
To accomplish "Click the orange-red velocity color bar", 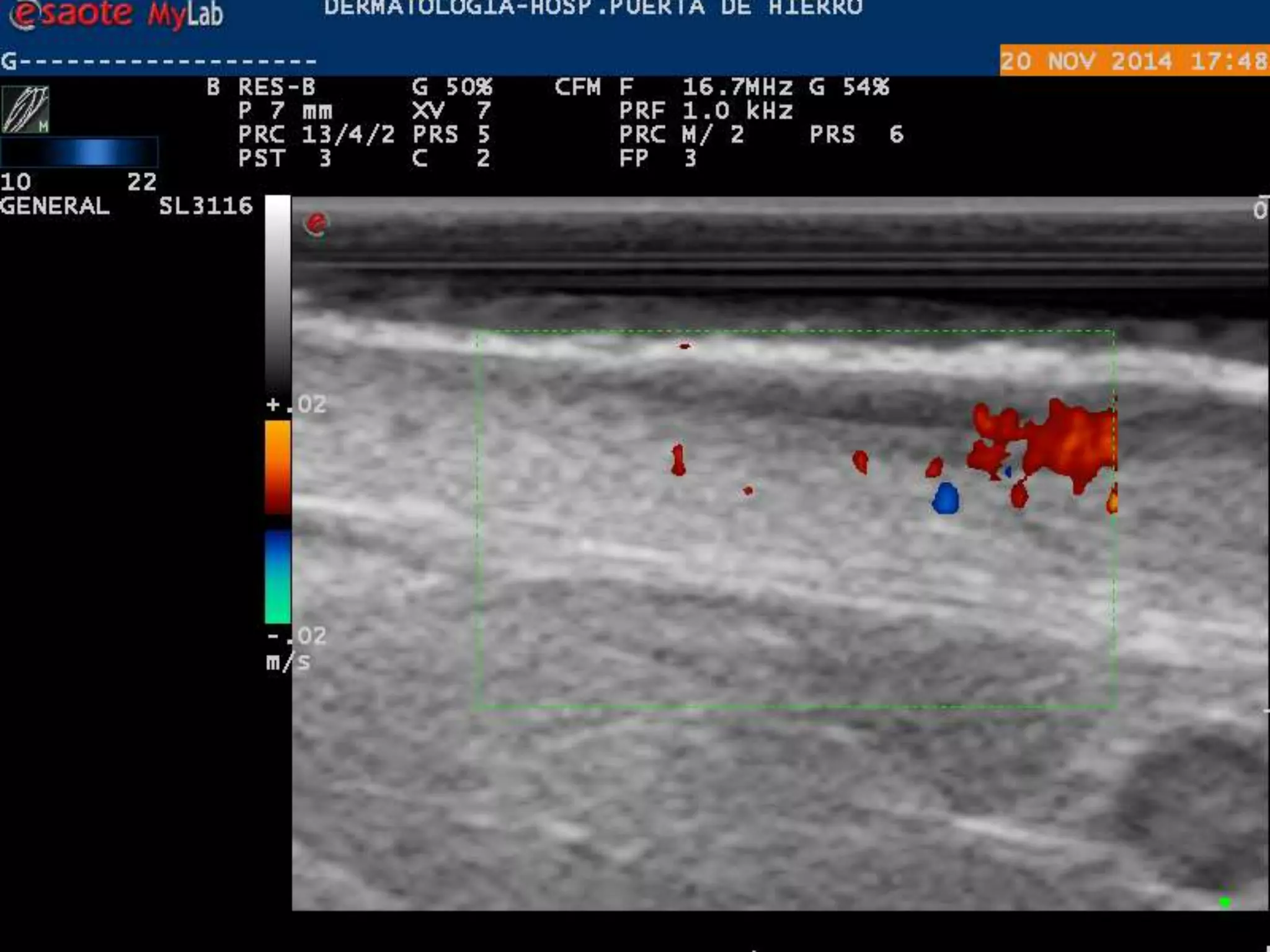I will coord(277,468).
